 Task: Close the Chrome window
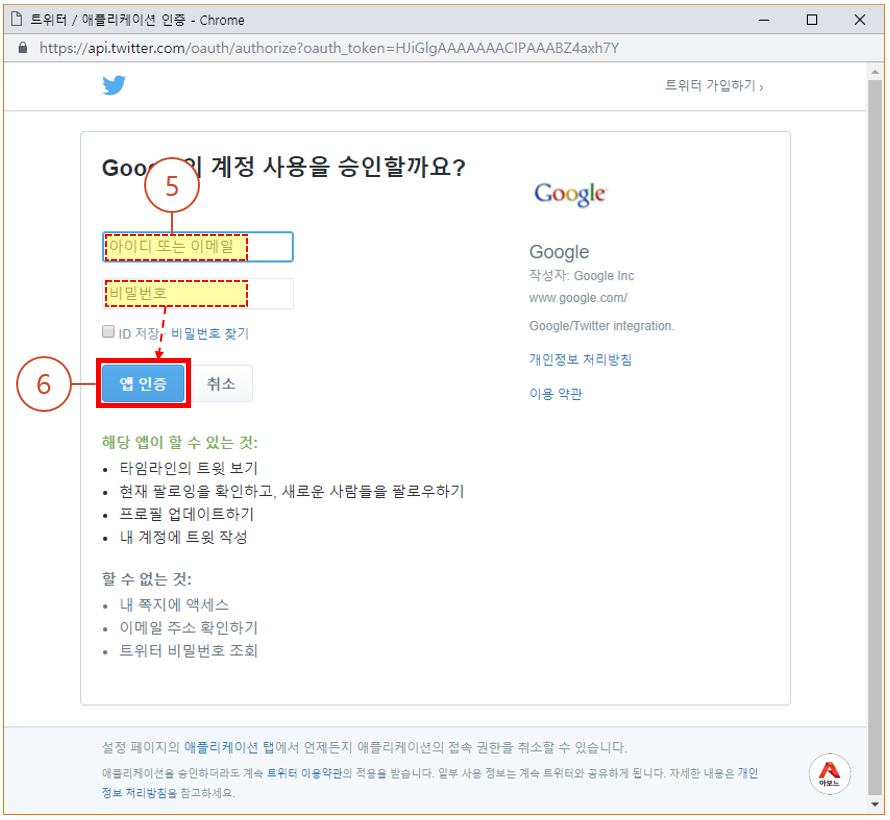859,20
